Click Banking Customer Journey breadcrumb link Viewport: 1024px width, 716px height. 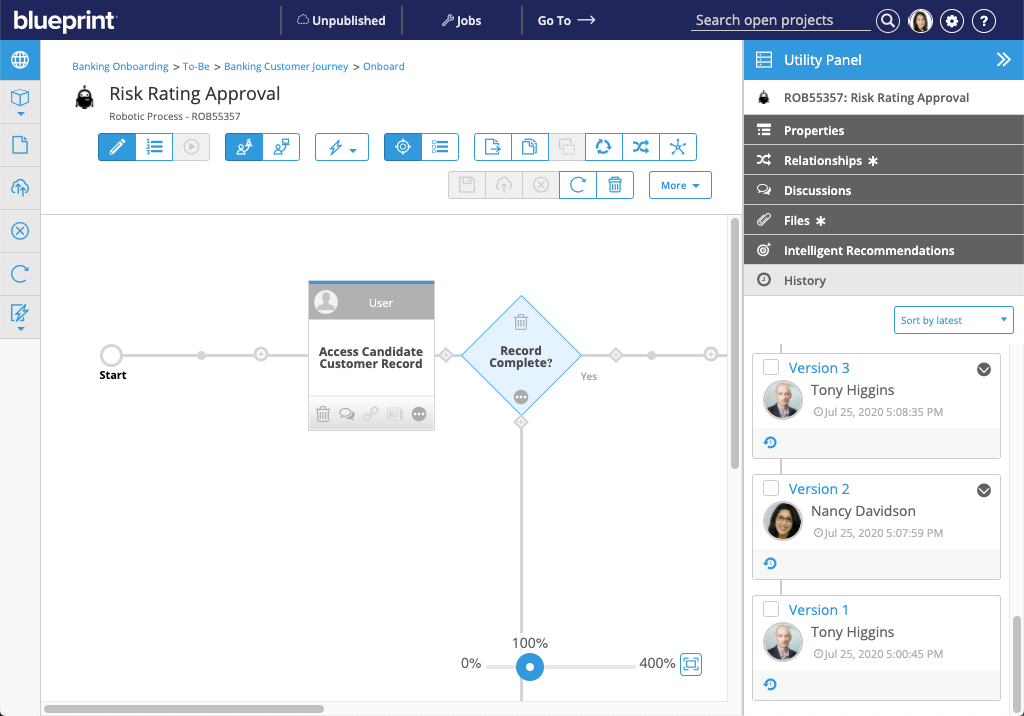click(x=286, y=67)
